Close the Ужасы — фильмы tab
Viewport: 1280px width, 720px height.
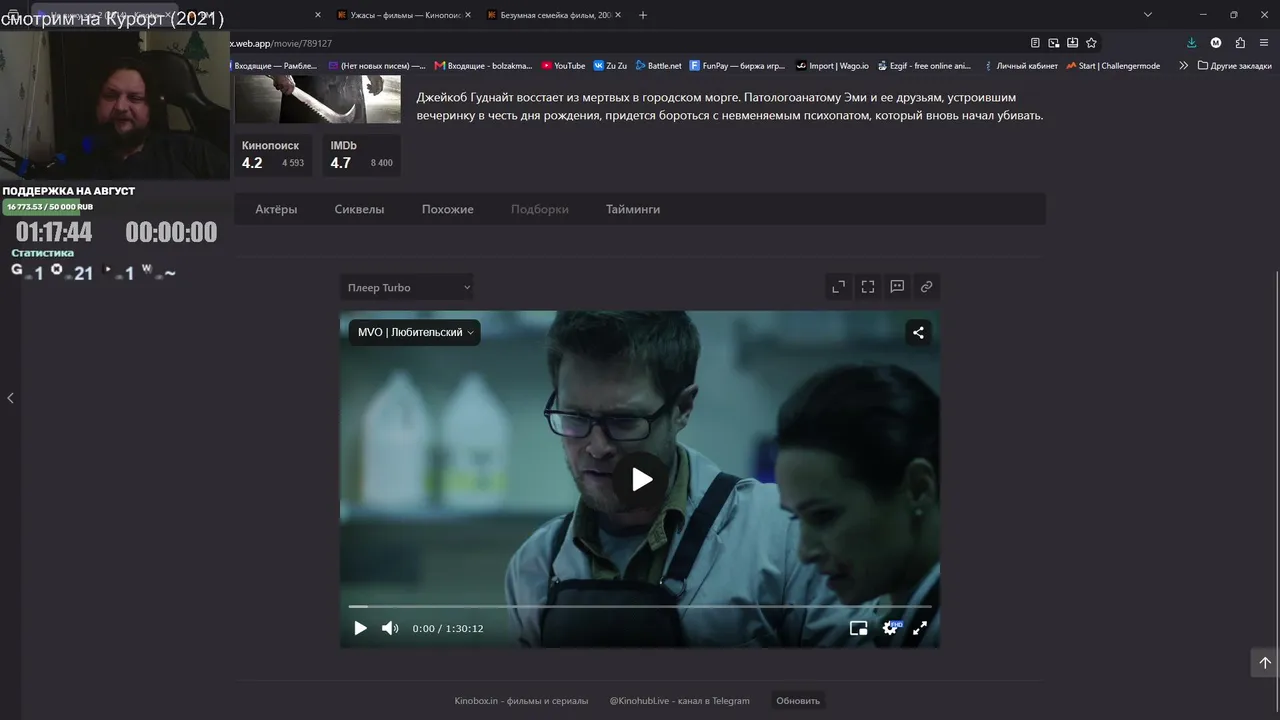point(469,15)
